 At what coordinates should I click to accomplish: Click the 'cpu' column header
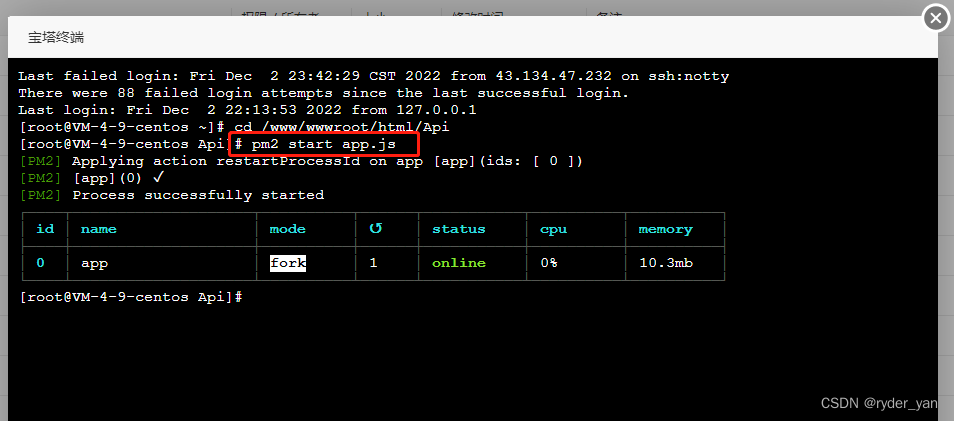[x=554, y=229]
